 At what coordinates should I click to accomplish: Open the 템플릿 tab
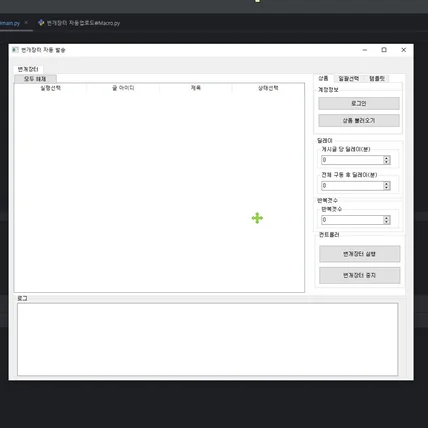tap(377, 79)
